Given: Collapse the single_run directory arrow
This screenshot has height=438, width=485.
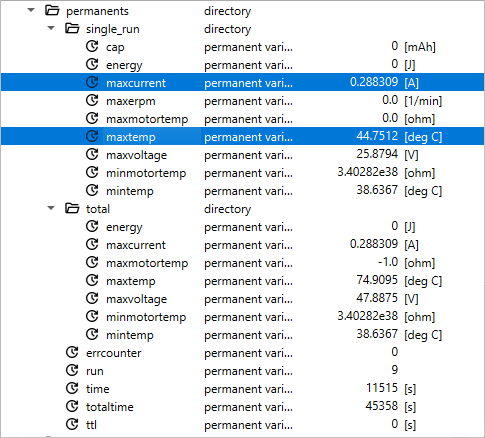Looking at the screenshot, I should (x=51, y=28).
